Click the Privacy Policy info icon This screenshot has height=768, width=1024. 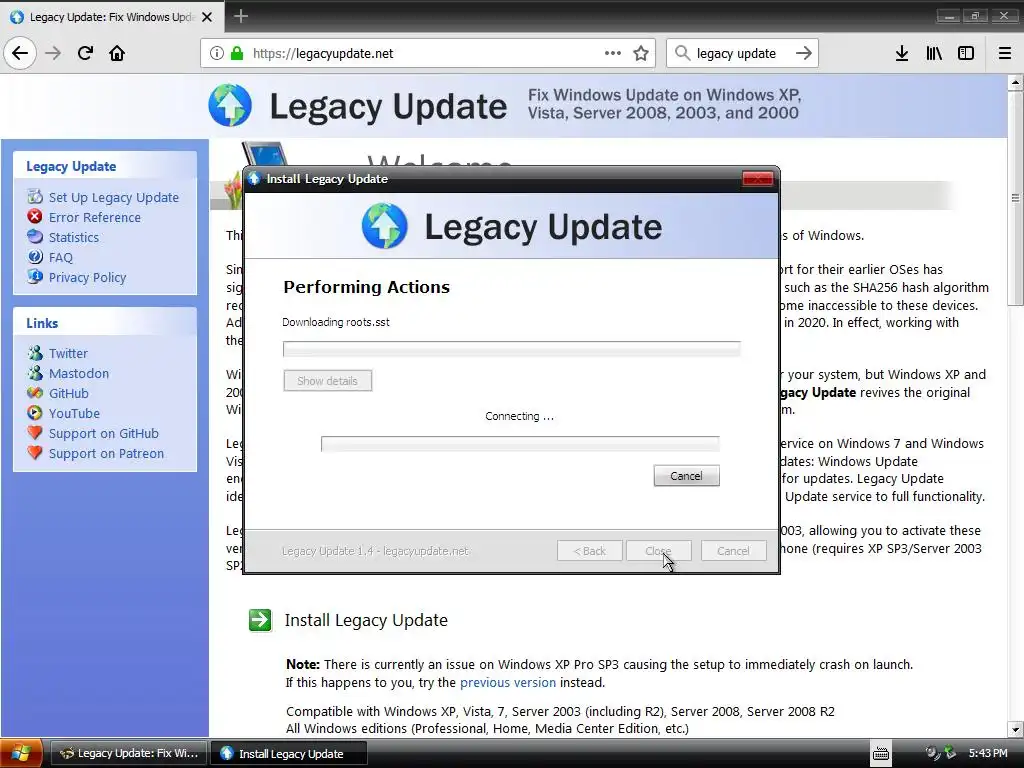[x=35, y=276]
